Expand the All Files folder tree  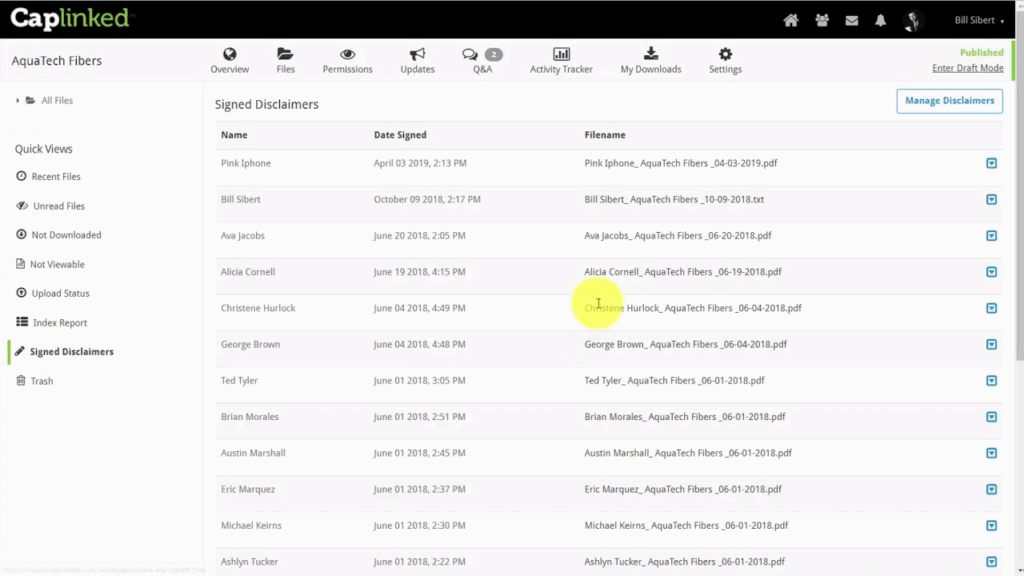[x=18, y=101]
